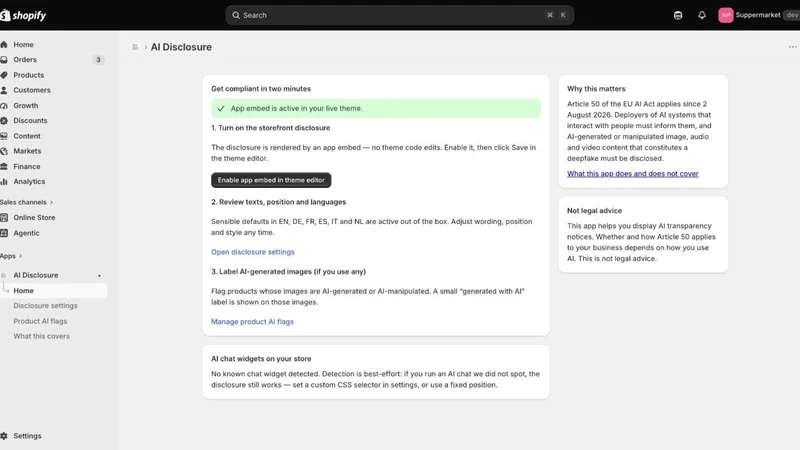The image size is (800, 450).
Task: Open Disclosure settings in app nav
Action: tap(45, 306)
